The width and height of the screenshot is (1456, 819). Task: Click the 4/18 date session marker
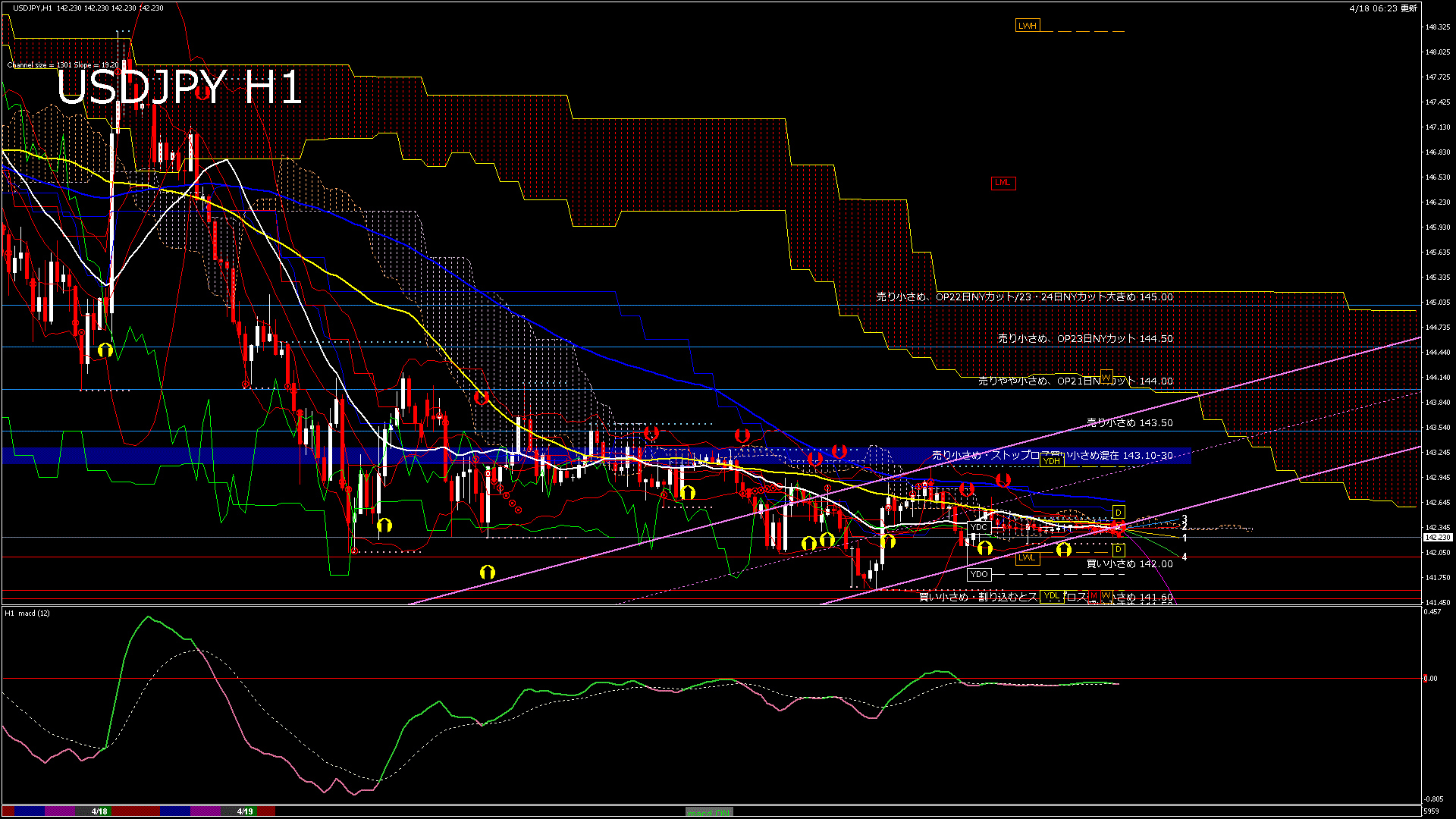[x=99, y=811]
